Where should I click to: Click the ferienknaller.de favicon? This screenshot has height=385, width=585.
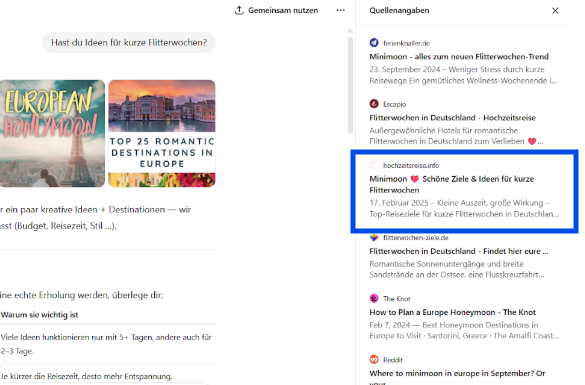[374, 43]
